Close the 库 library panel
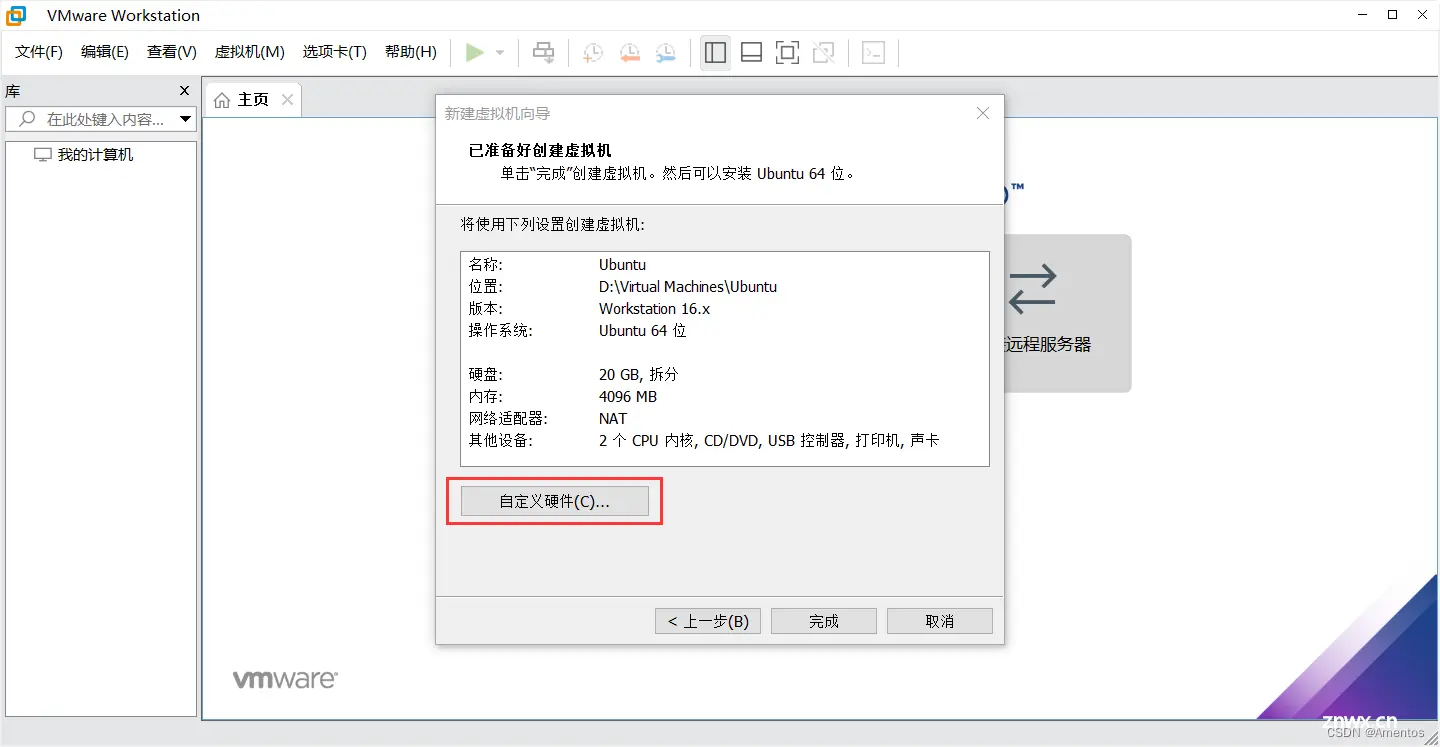 [184, 91]
